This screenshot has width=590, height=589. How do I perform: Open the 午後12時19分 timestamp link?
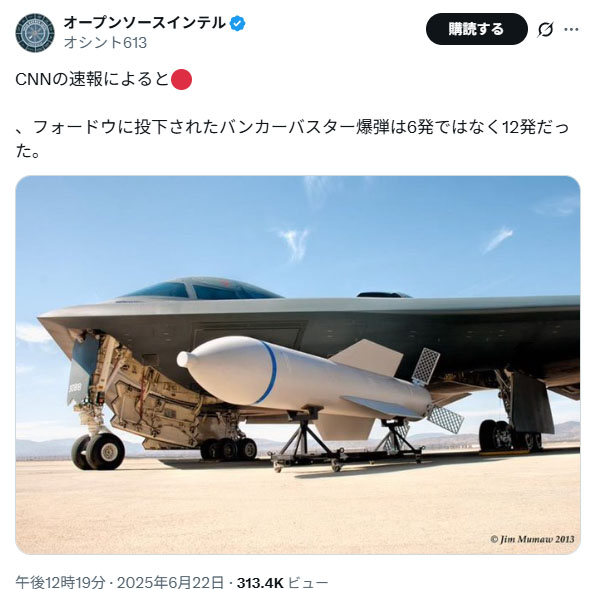[x=60, y=582]
